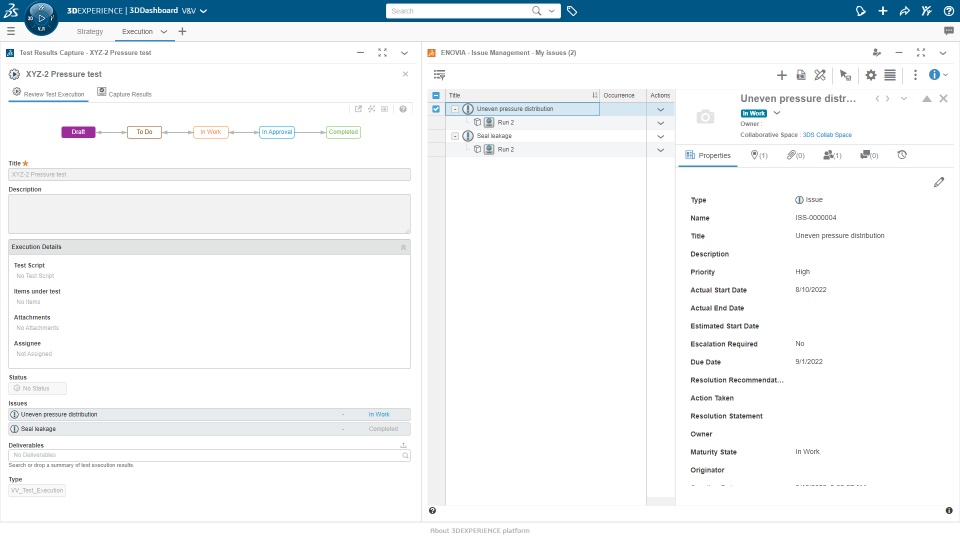Uncheck the Uneven pressure distribution row checkbox
960x540 pixels.
click(x=436, y=109)
